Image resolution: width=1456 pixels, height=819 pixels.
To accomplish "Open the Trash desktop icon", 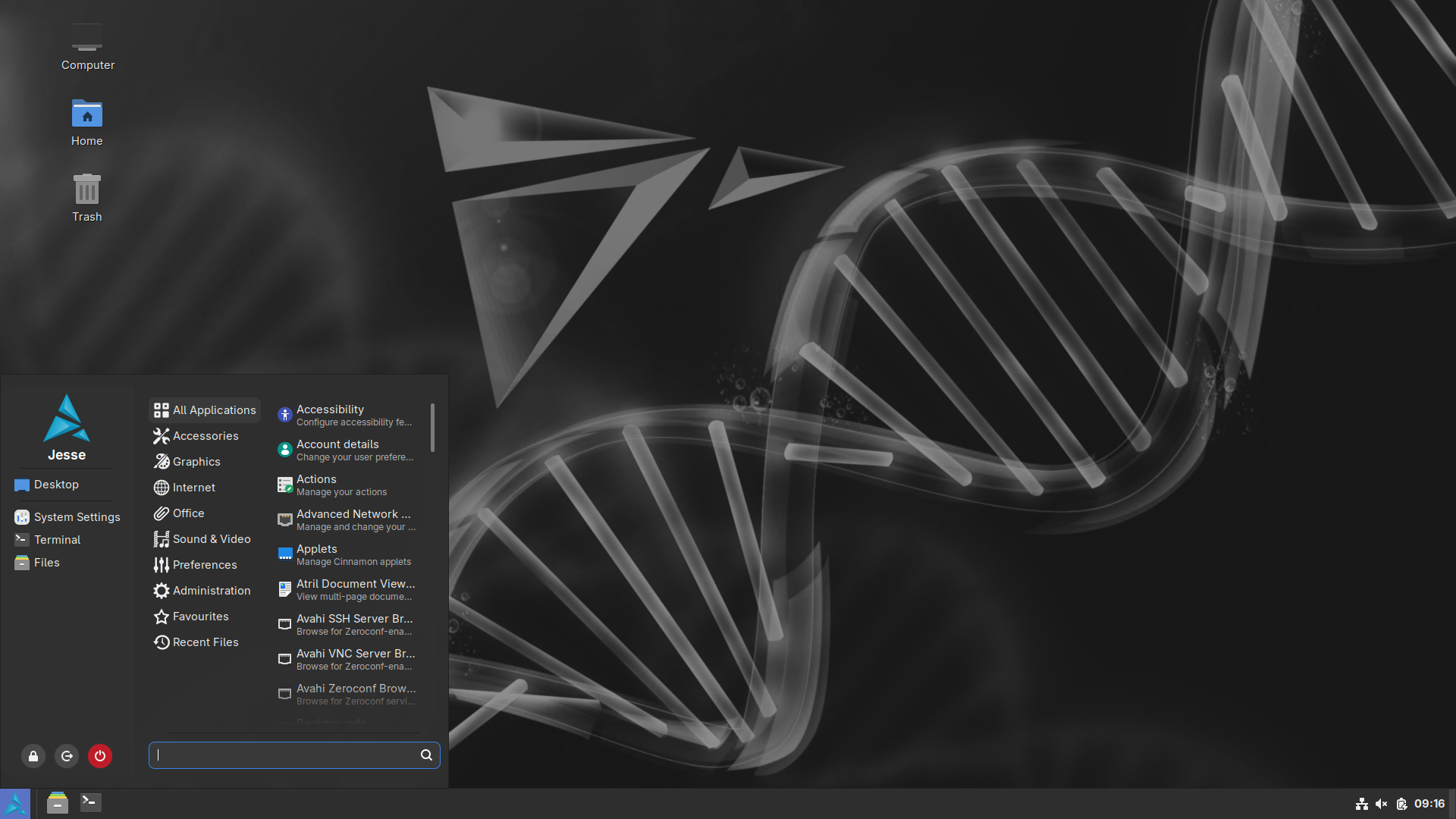I will (87, 199).
